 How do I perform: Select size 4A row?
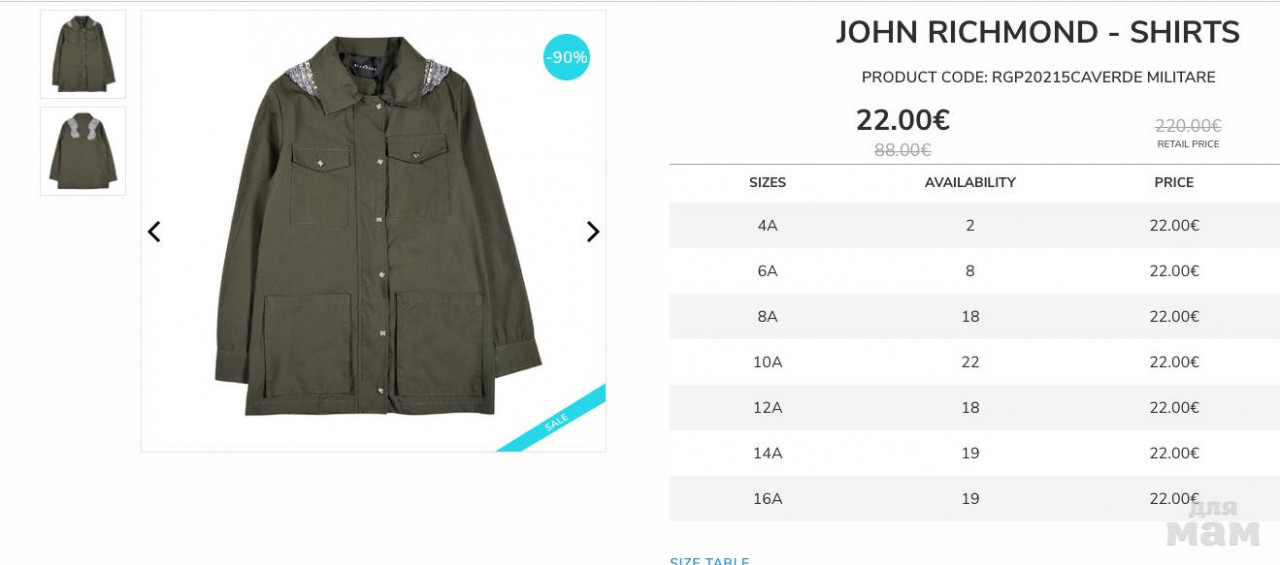[975, 226]
